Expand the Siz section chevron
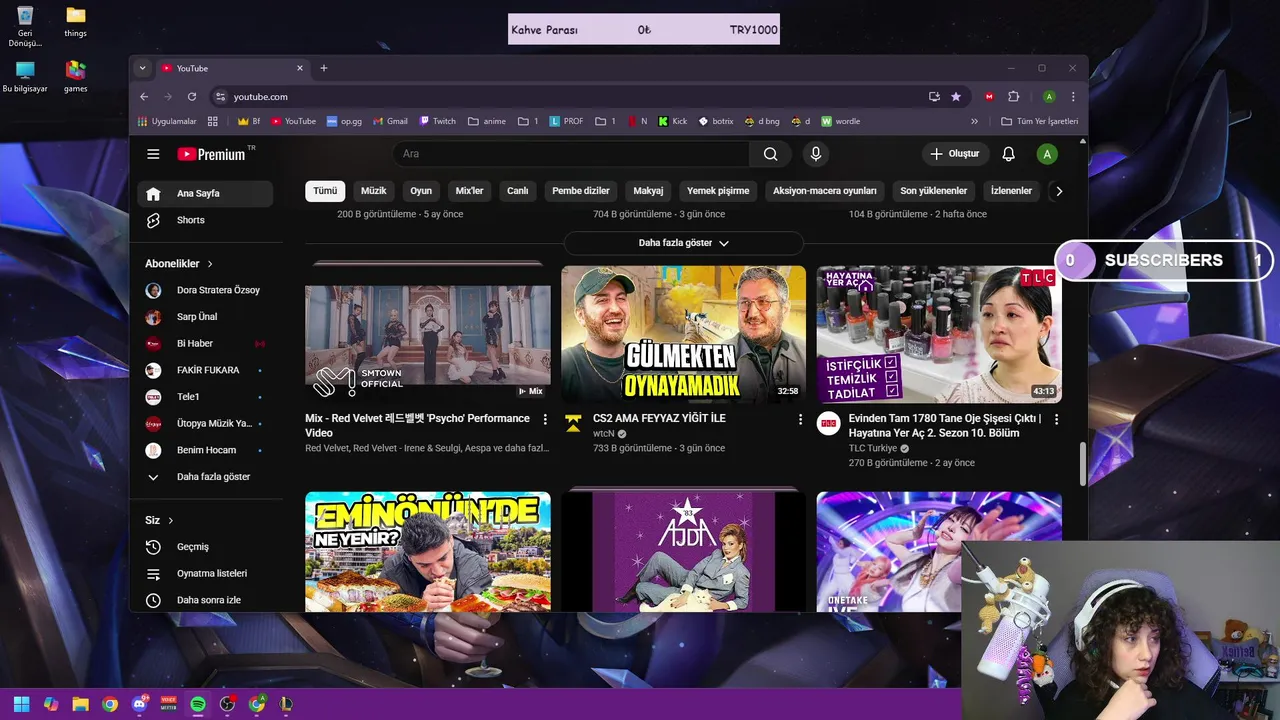This screenshot has height=720, width=1280. pyautogui.click(x=171, y=521)
